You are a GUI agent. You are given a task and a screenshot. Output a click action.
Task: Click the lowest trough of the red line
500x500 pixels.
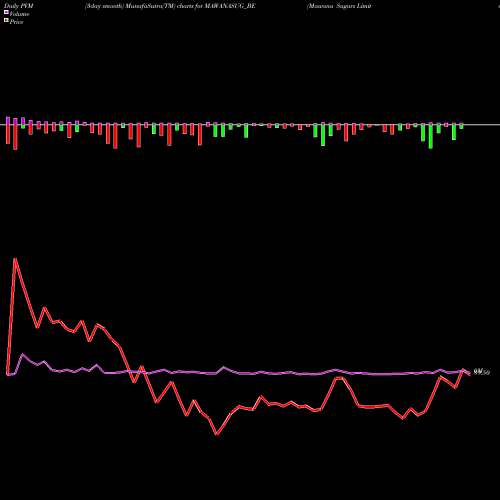(x=216, y=434)
